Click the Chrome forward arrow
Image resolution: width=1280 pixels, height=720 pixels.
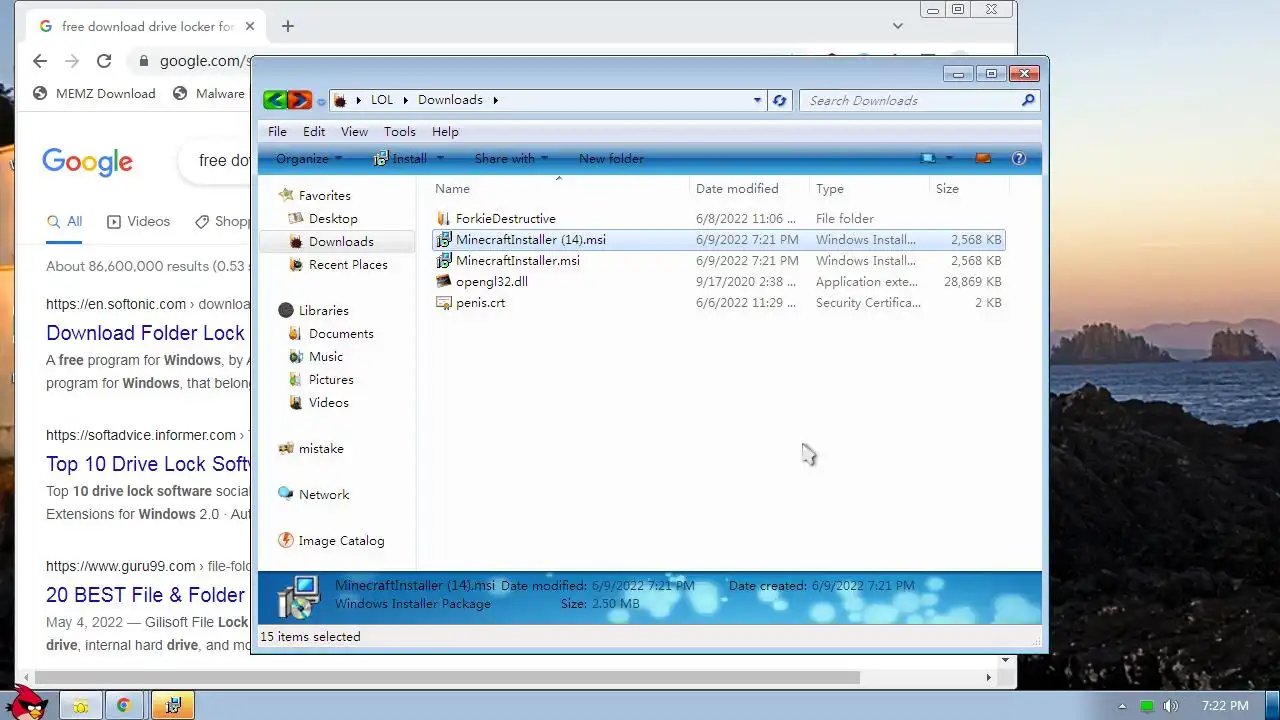[71, 61]
